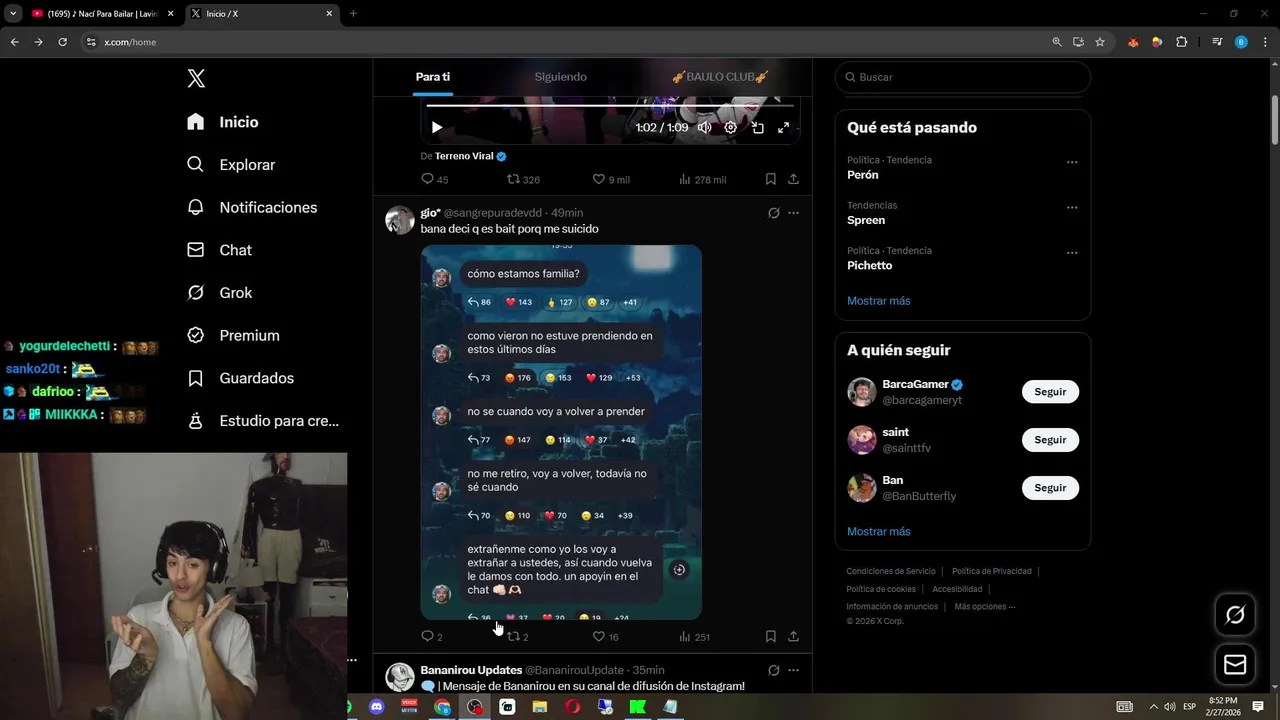Reload the page in Chrome
Viewport: 1280px width, 720px height.
tap(62, 42)
